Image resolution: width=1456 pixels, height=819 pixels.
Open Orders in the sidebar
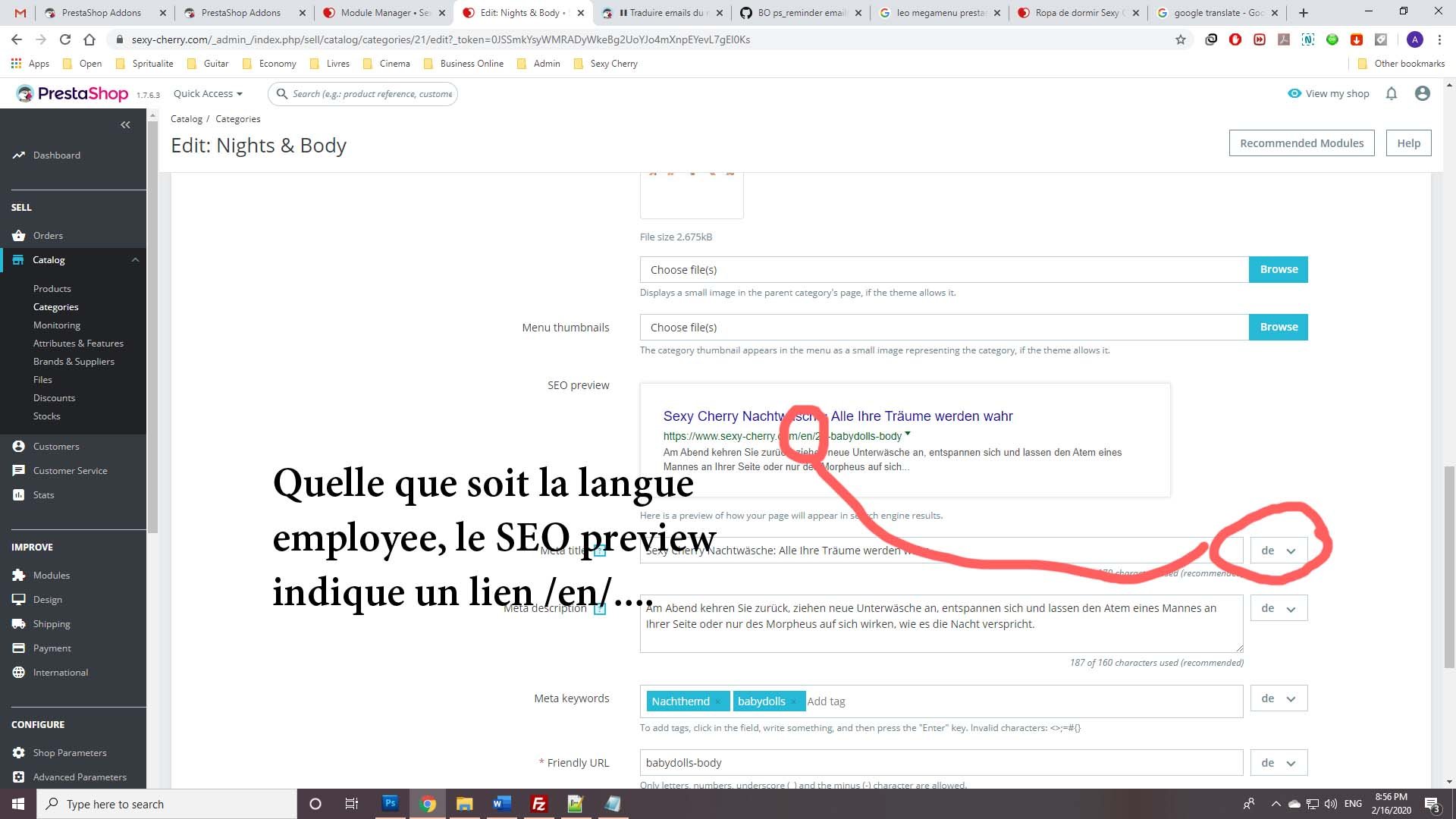(48, 235)
